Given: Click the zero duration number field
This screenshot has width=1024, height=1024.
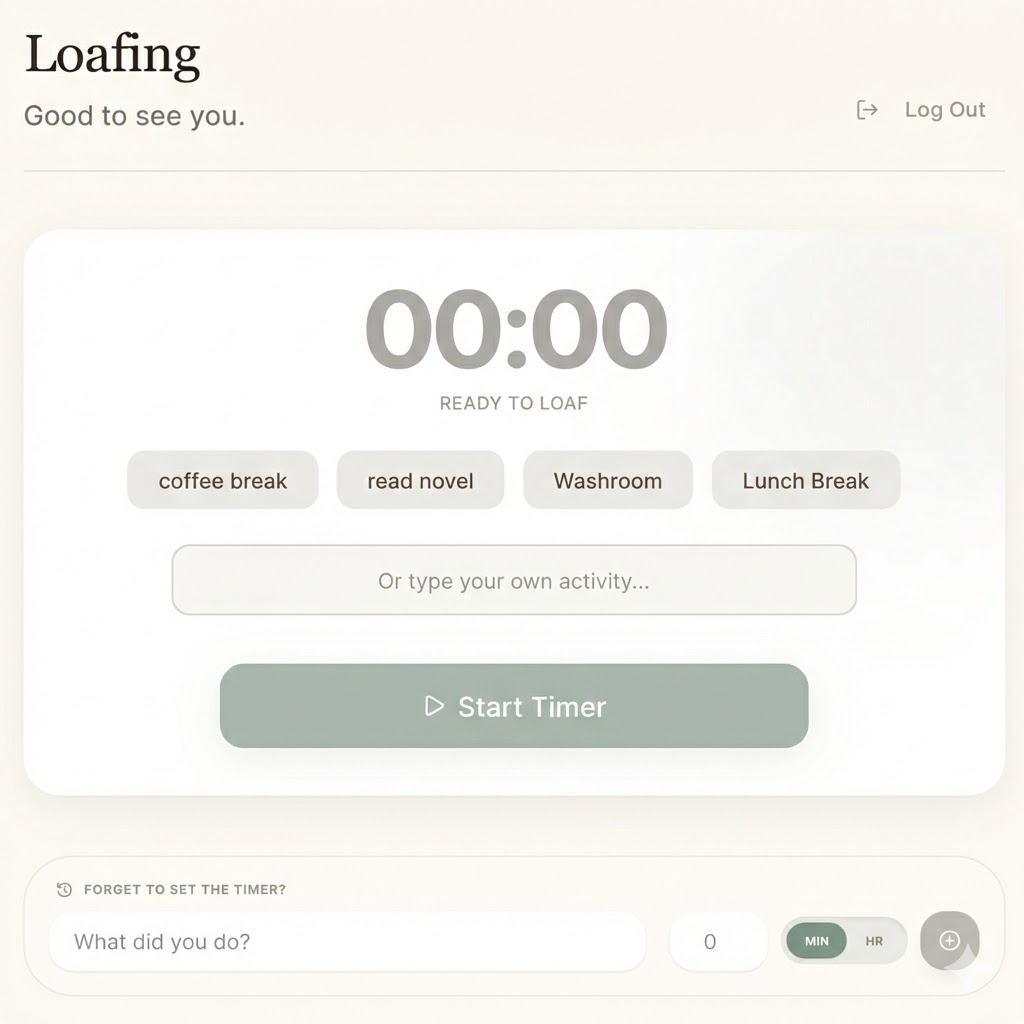Looking at the screenshot, I should tap(717, 941).
